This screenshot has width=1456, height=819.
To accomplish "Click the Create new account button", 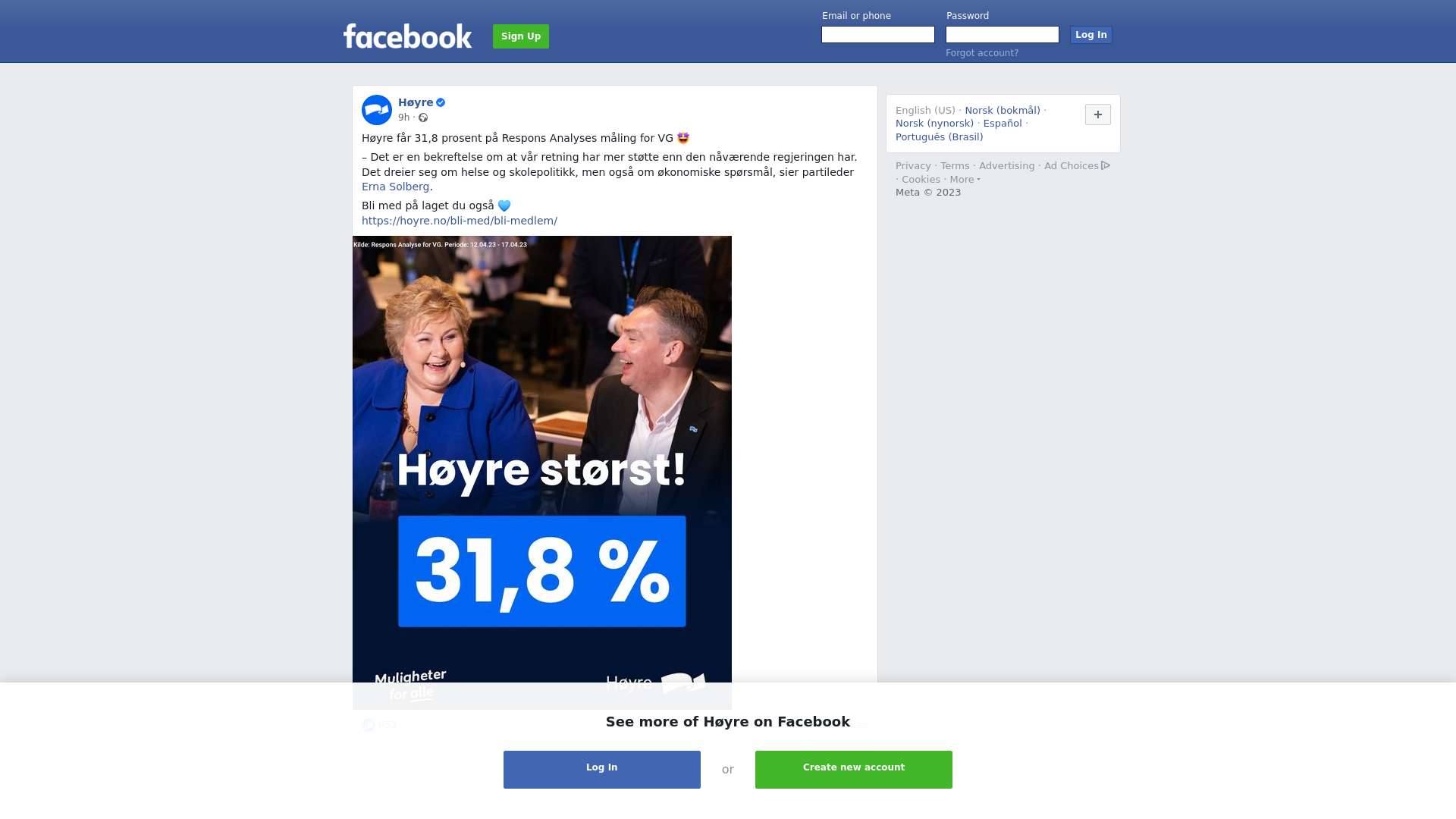I will (854, 770).
